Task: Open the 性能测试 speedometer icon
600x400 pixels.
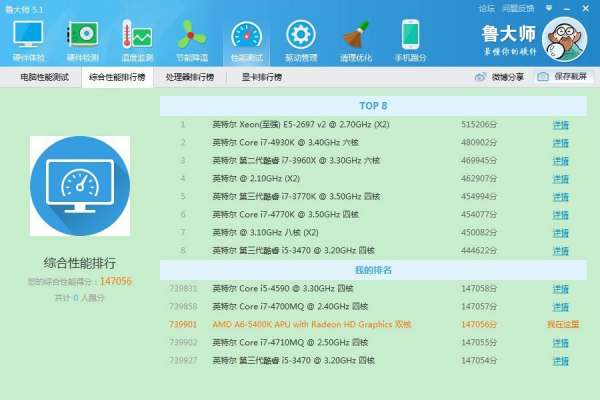Action: click(x=247, y=35)
